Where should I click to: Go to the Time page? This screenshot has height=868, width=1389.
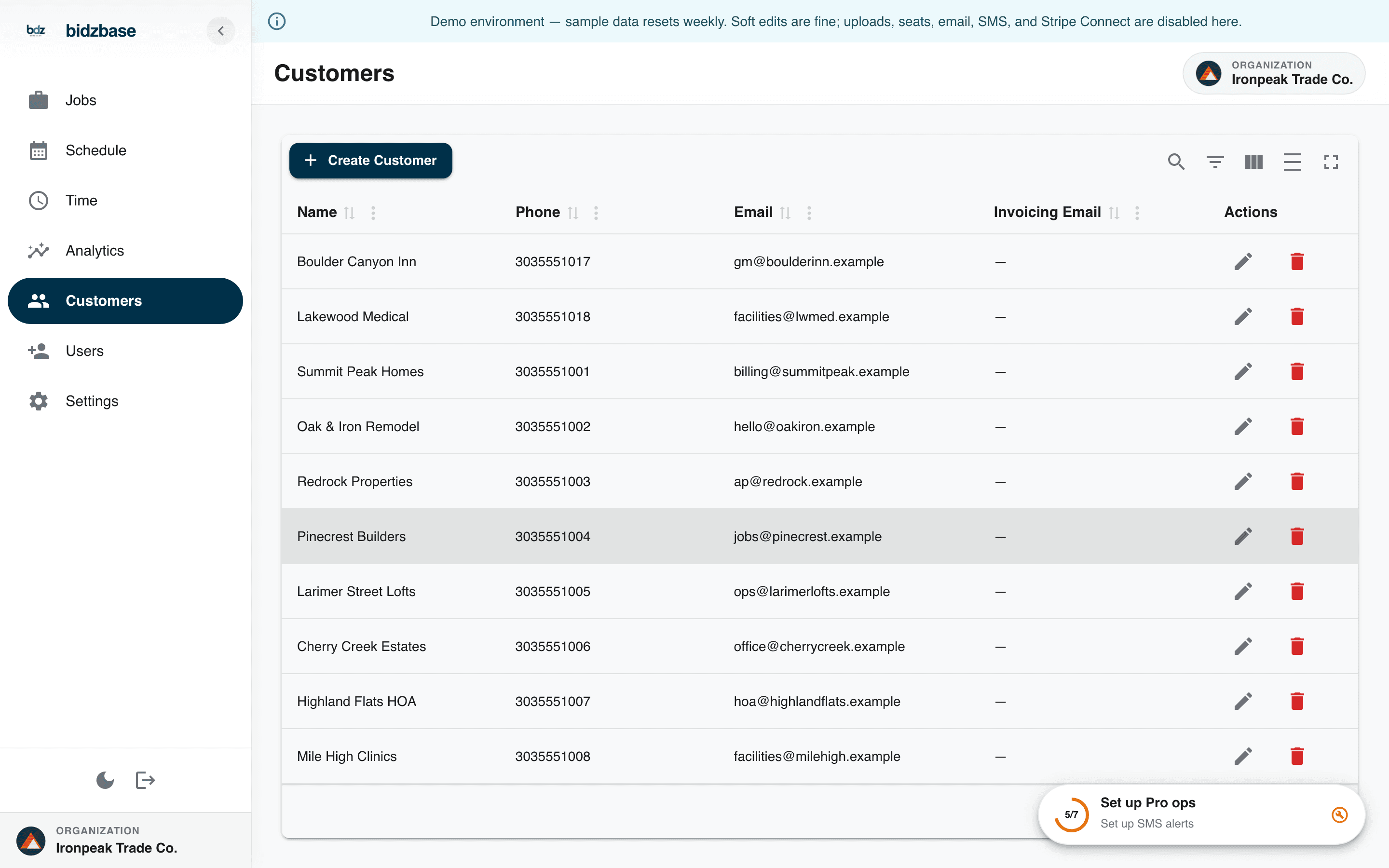pyautogui.click(x=125, y=200)
